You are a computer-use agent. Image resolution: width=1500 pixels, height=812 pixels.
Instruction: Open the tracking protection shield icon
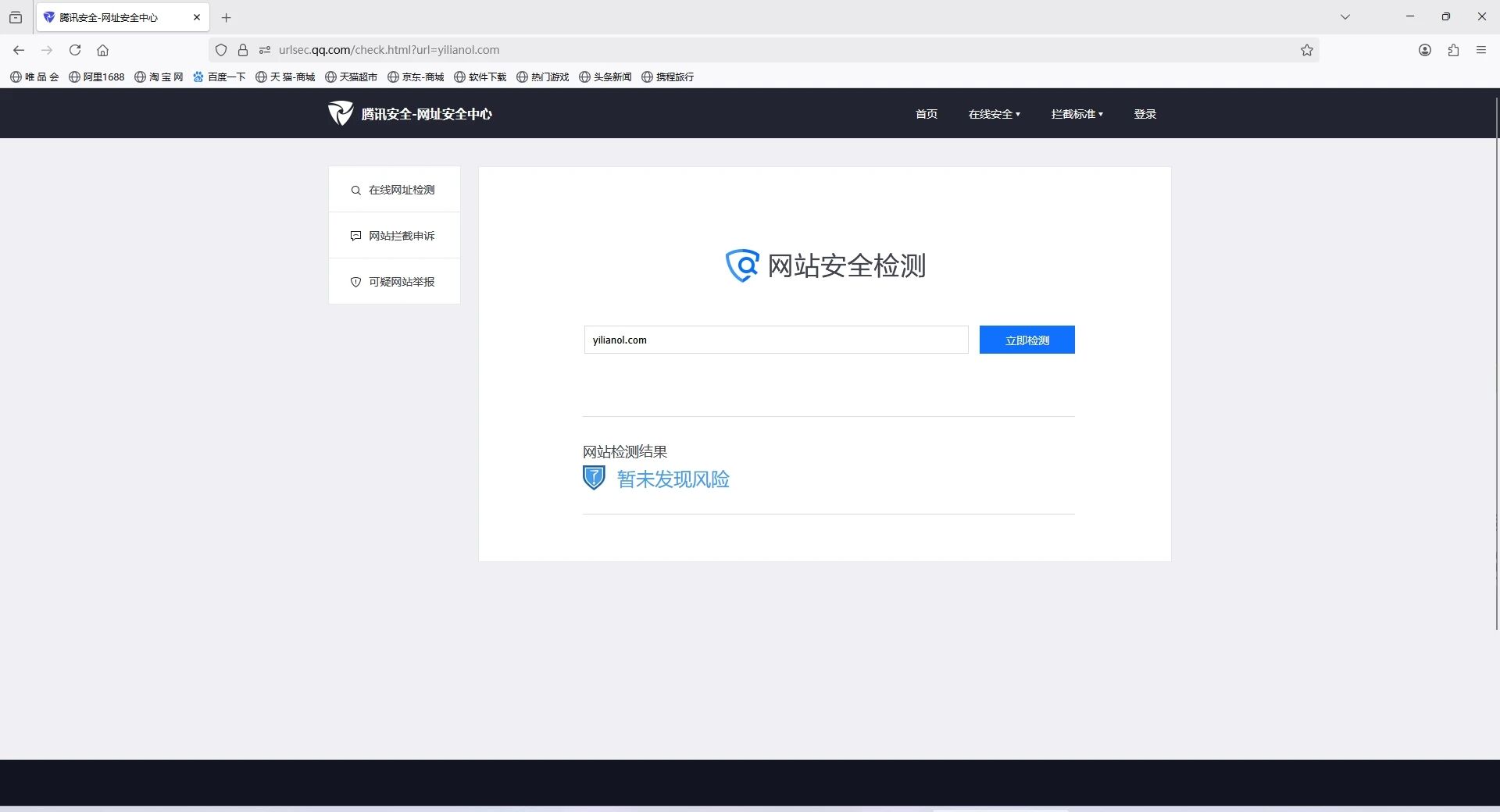click(x=221, y=50)
